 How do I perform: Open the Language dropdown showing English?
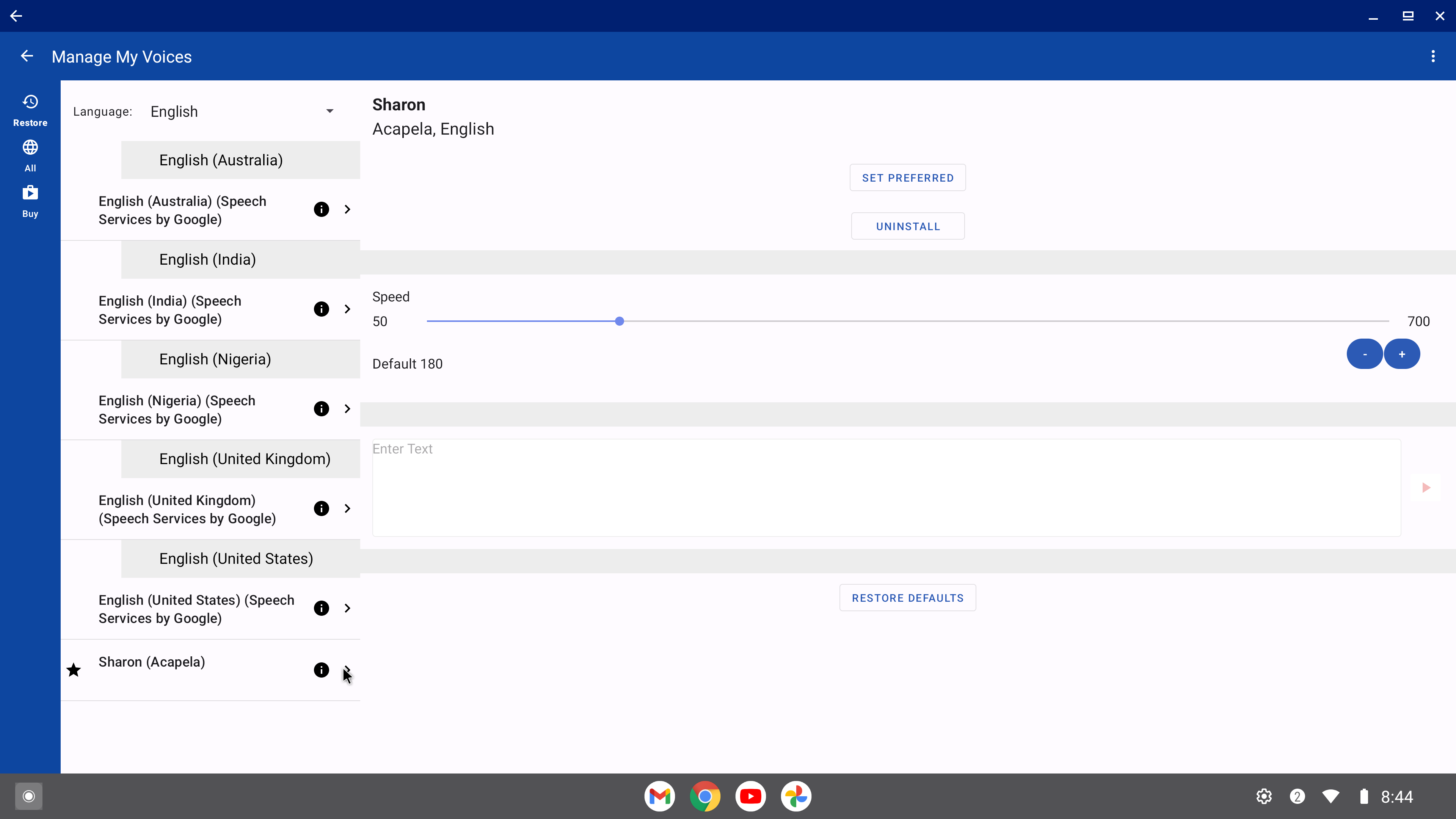pos(243,111)
